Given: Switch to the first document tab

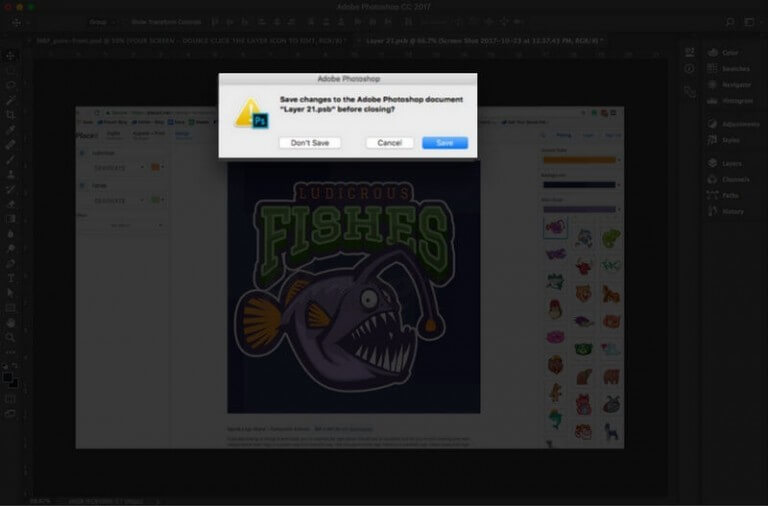Looking at the screenshot, I should click(x=191, y=41).
